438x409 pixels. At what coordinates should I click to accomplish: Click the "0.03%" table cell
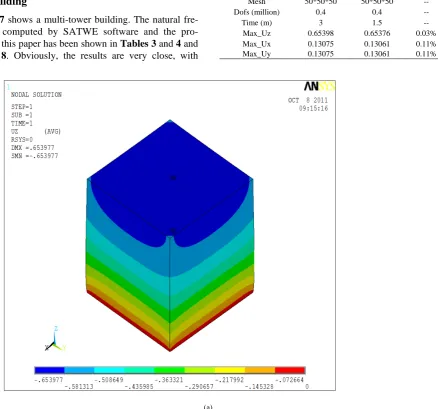[426, 33]
